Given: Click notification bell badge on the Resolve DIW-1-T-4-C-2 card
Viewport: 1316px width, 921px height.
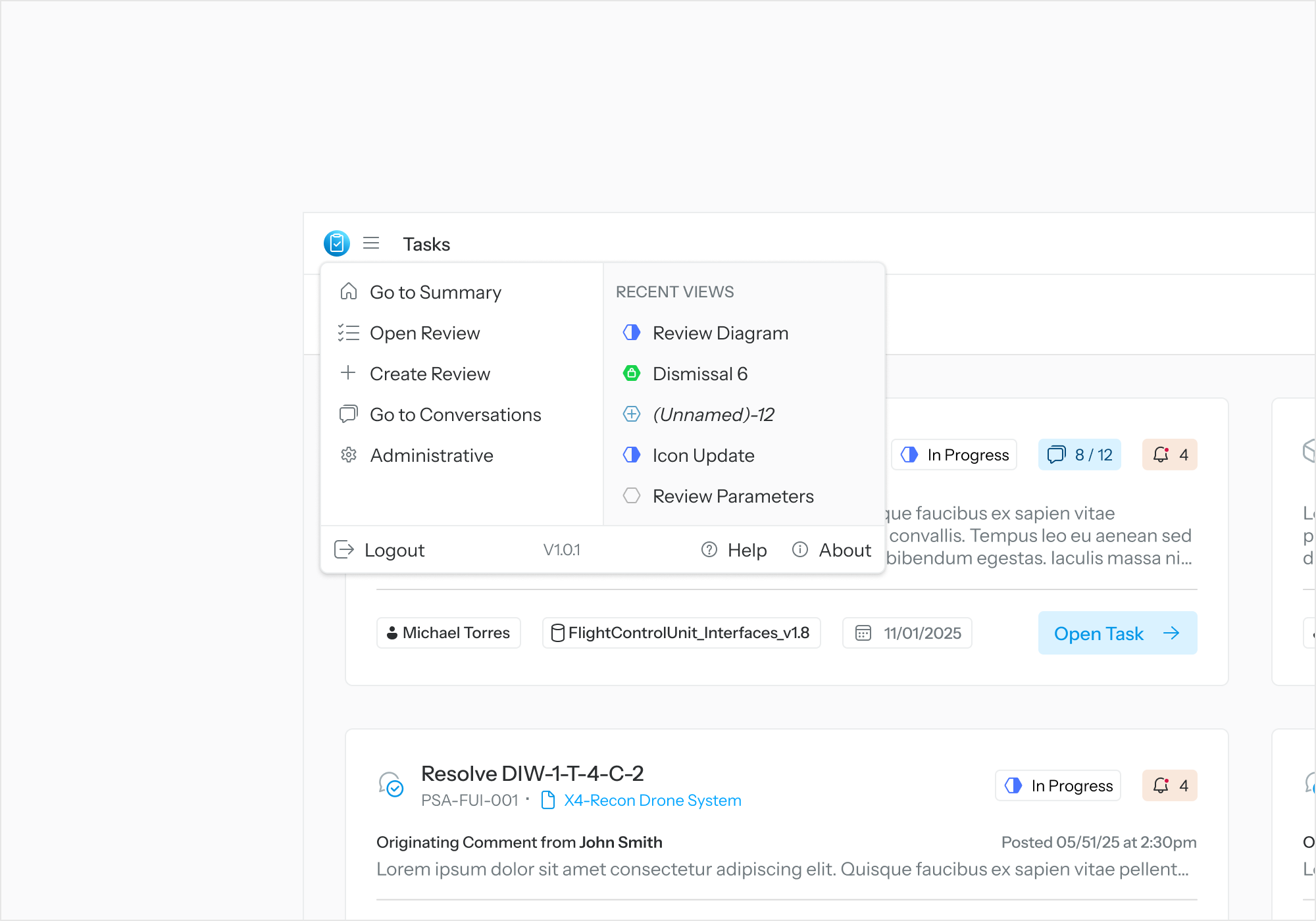Looking at the screenshot, I should [x=1169, y=785].
